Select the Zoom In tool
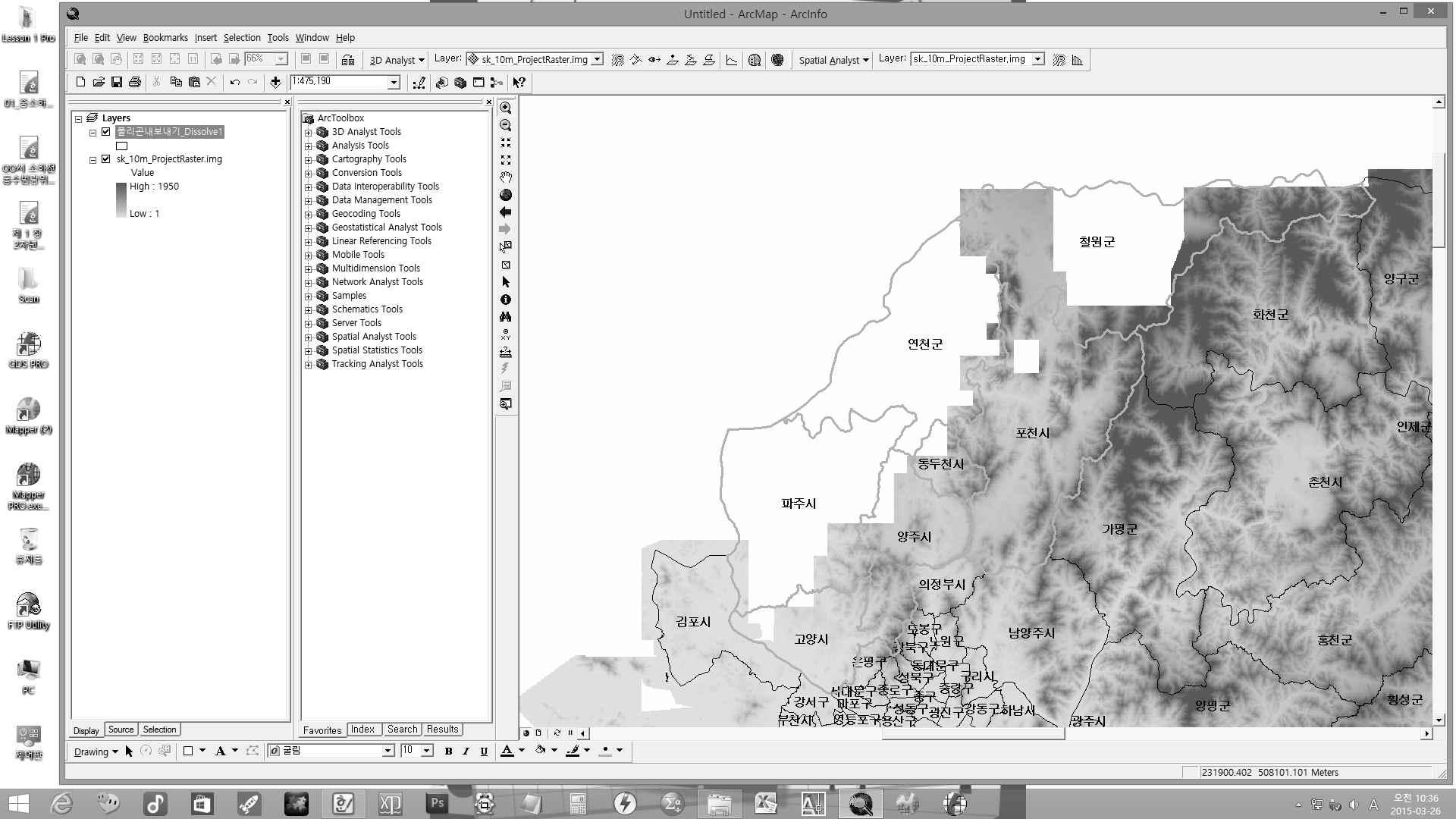This screenshot has height=819, width=1456. (506, 108)
